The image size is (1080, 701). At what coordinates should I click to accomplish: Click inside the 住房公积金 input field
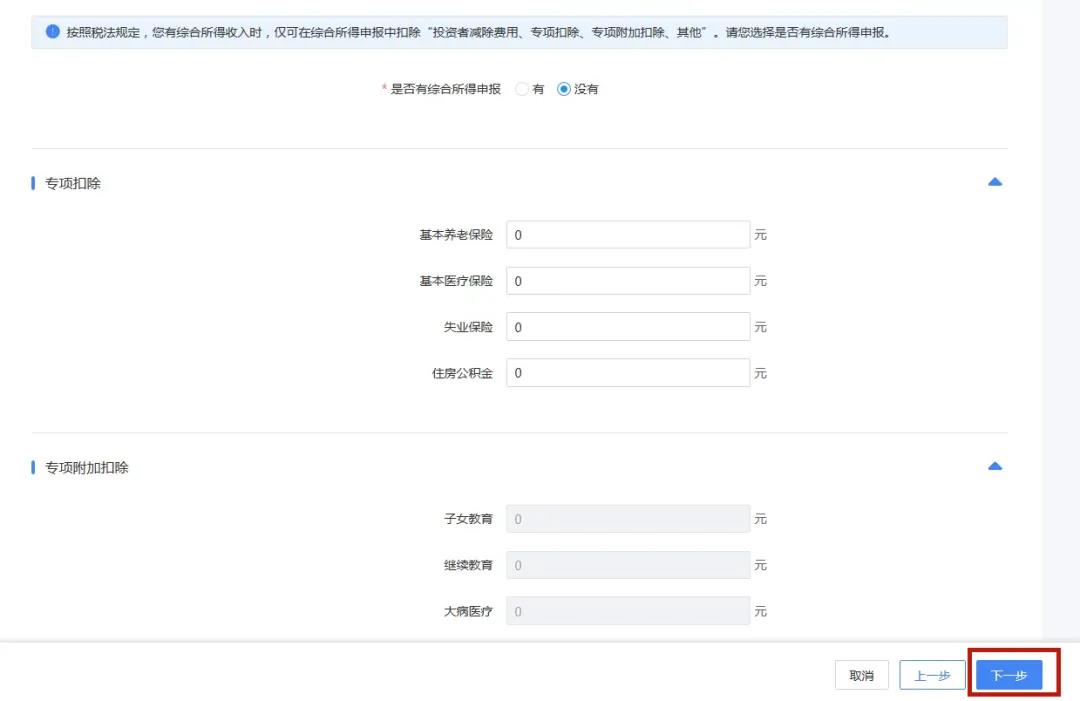(x=628, y=372)
